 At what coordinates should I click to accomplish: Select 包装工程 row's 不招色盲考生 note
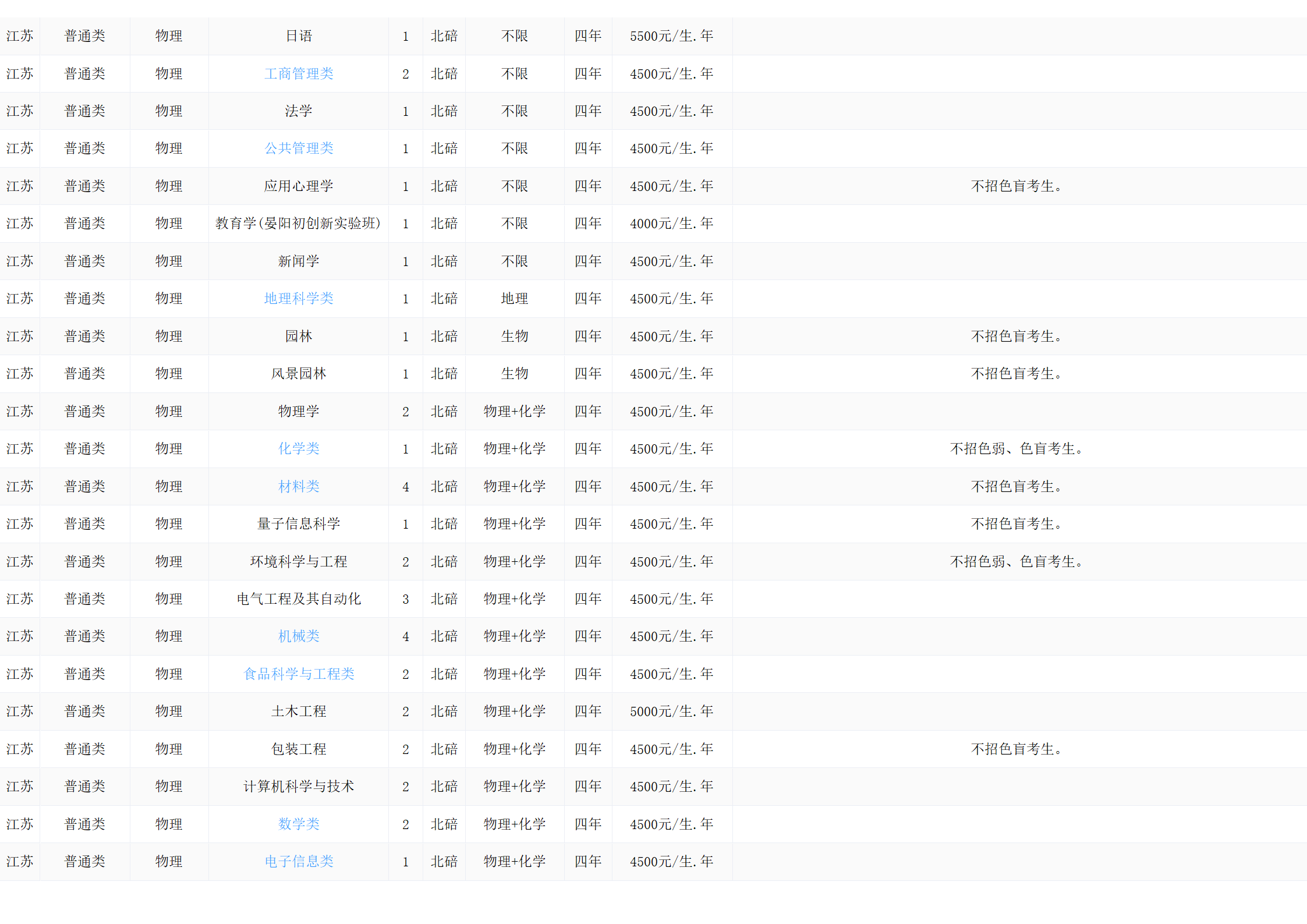(1016, 749)
